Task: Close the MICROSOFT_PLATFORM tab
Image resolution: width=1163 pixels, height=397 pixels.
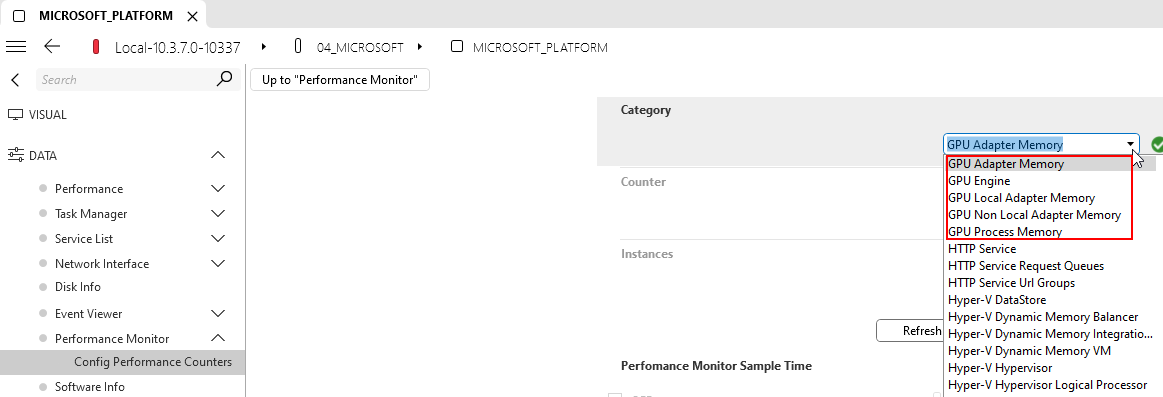Action: point(193,16)
